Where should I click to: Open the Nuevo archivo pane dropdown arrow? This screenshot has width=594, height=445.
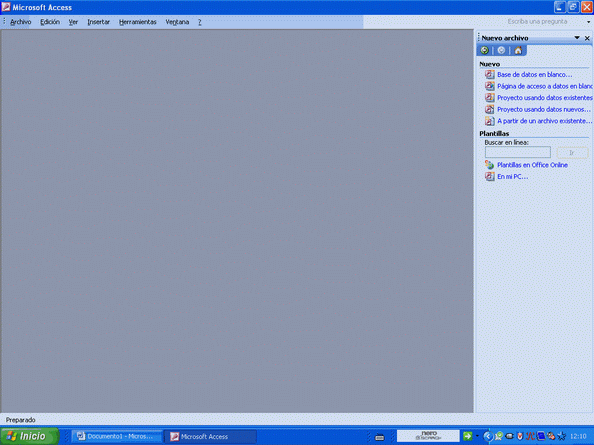577,38
